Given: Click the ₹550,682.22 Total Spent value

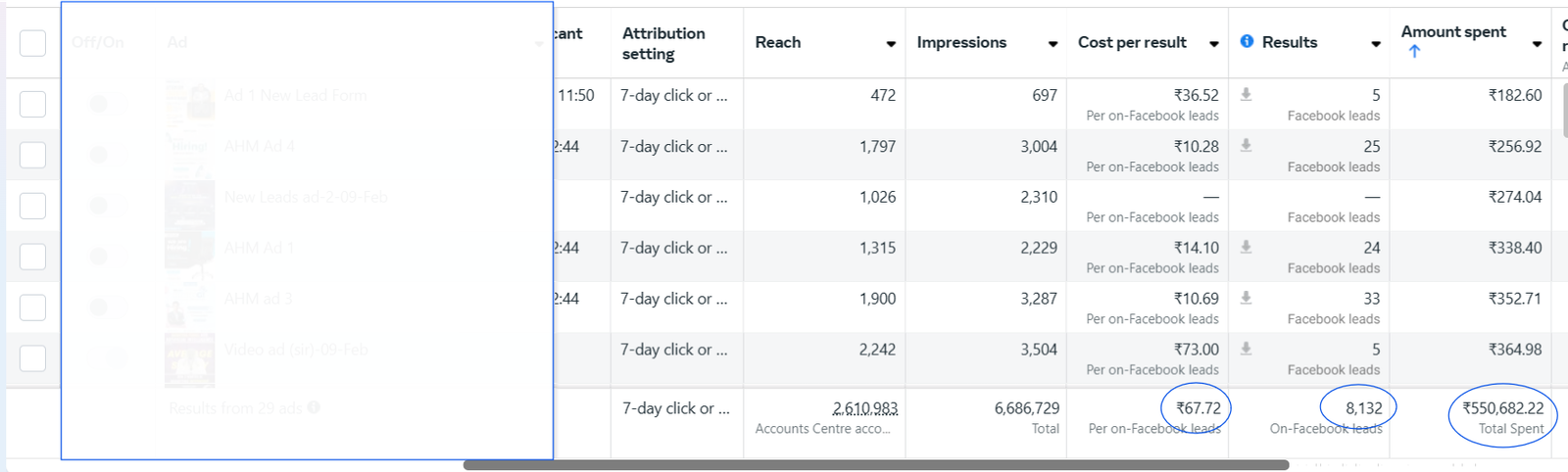Looking at the screenshot, I should (1502, 408).
